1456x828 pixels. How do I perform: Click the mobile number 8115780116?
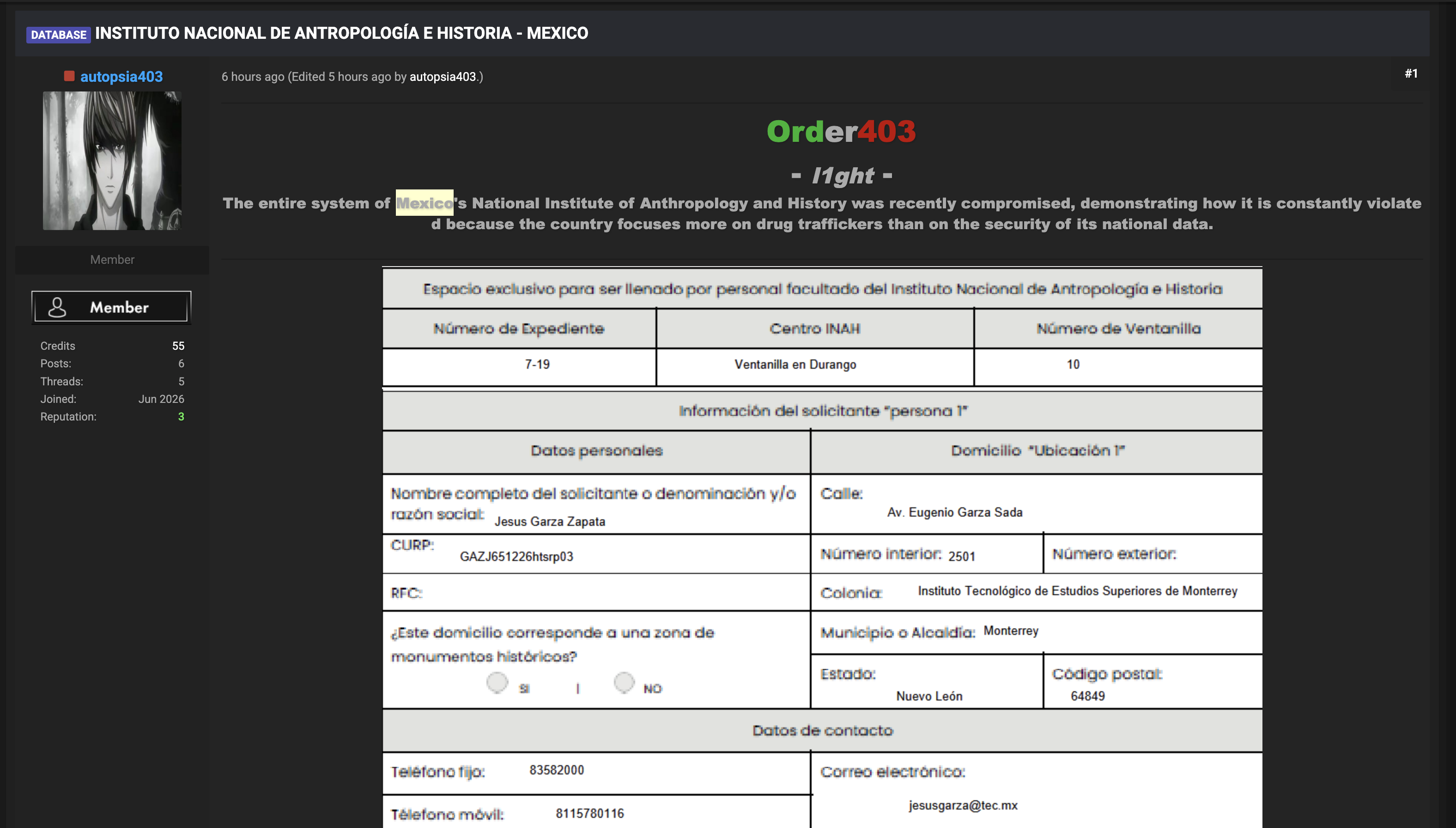[x=589, y=814]
